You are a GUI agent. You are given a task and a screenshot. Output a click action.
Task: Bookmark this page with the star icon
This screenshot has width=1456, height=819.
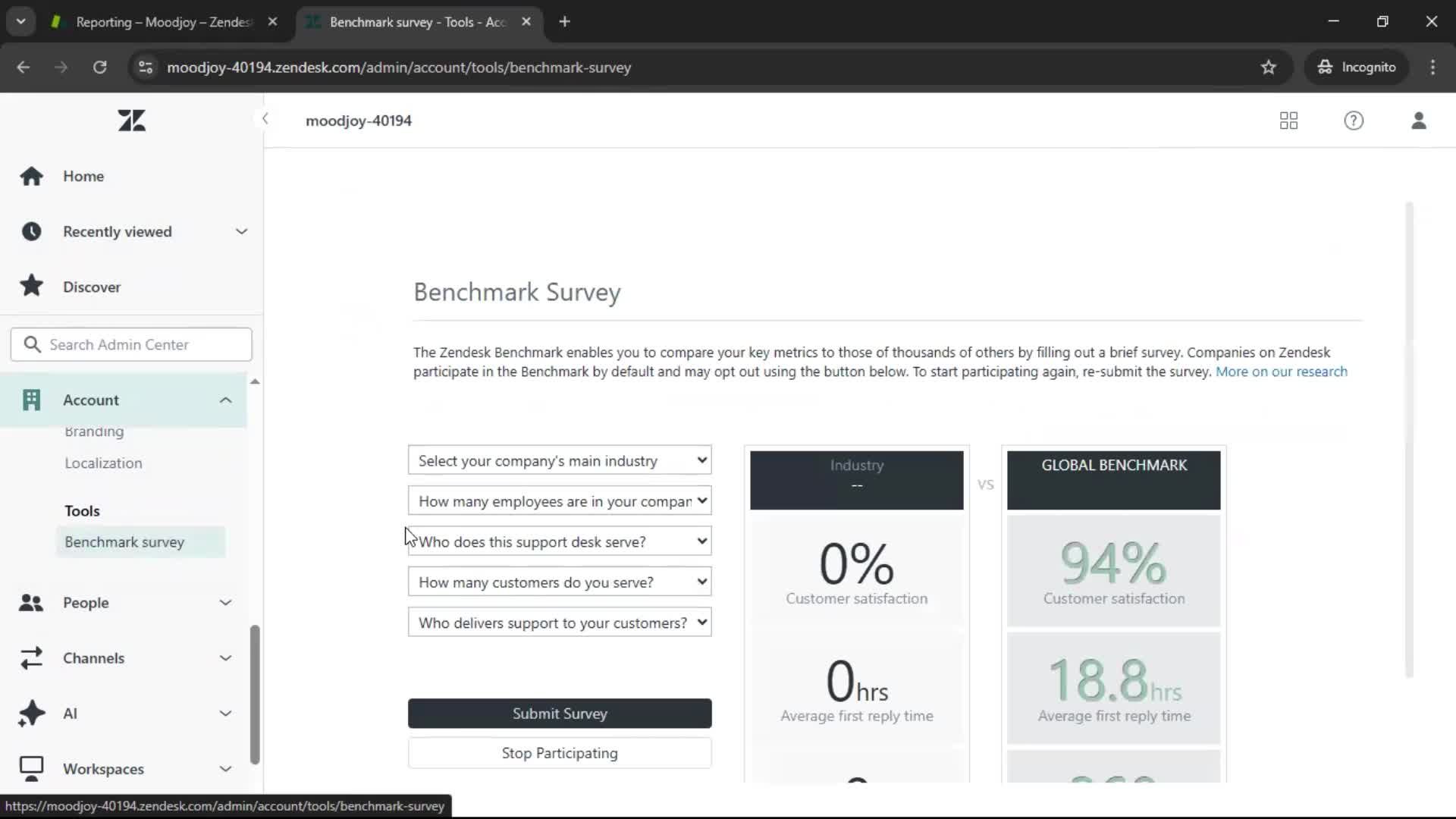(x=1268, y=67)
